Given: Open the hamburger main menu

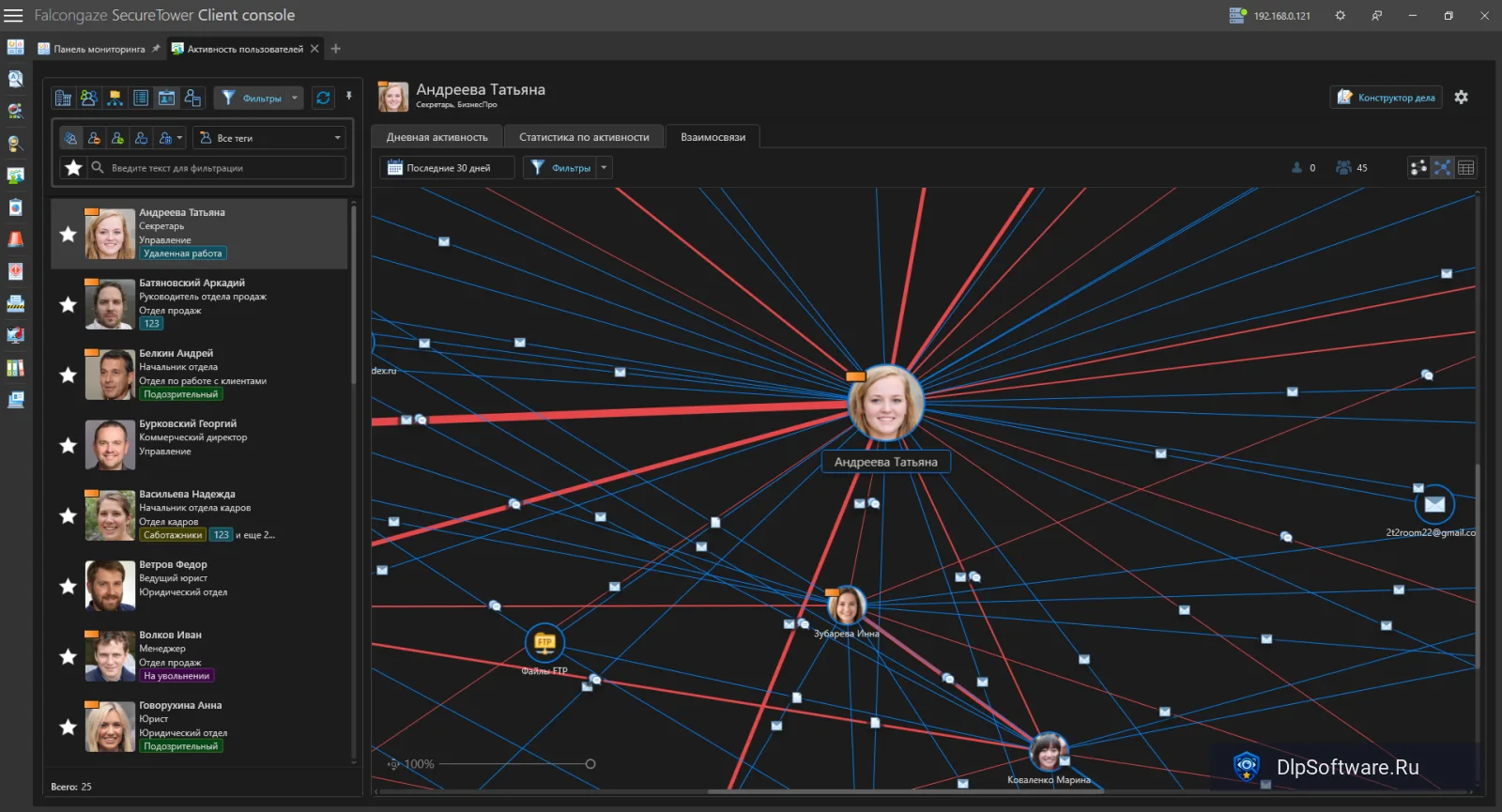Looking at the screenshot, I should coord(13,15).
